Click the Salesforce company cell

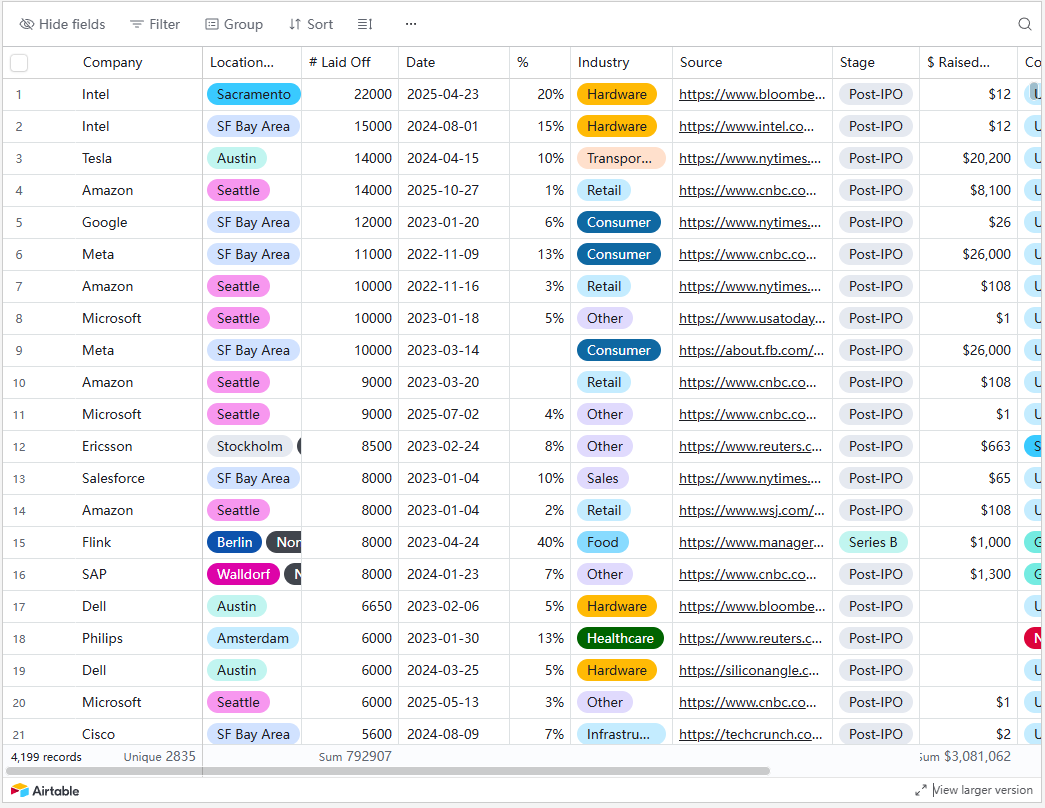tap(113, 479)
